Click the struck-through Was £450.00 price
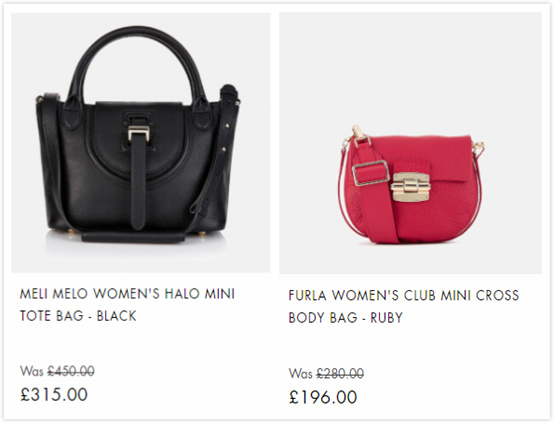 57,371
